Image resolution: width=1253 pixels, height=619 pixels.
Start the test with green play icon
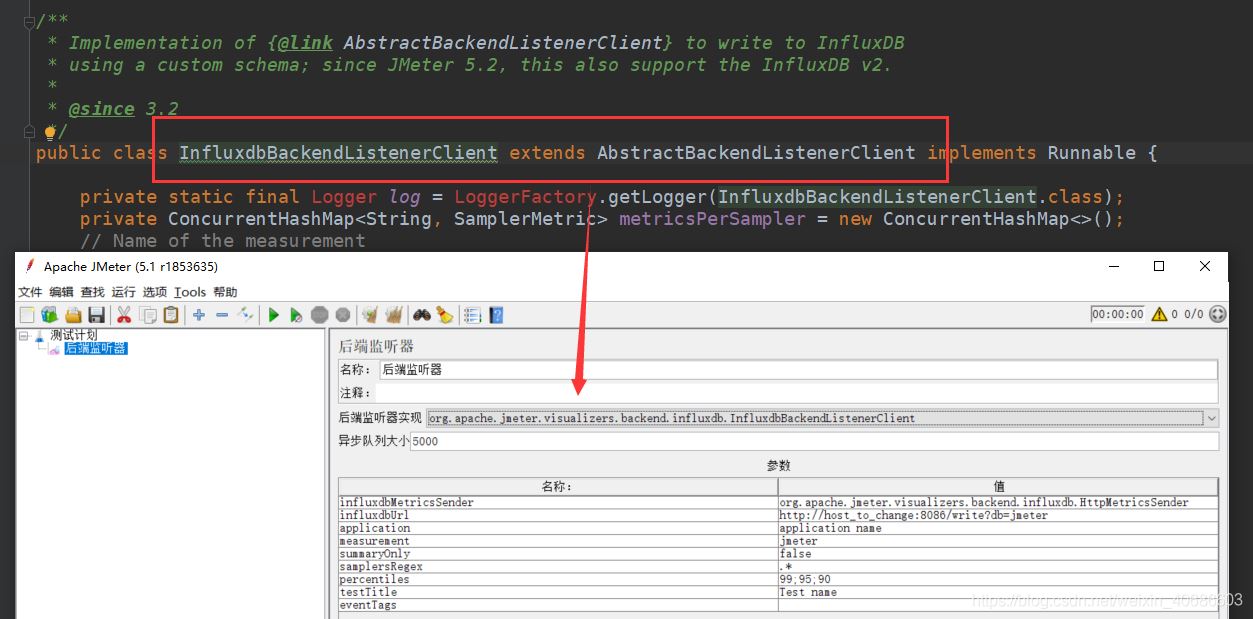point(273,315)
